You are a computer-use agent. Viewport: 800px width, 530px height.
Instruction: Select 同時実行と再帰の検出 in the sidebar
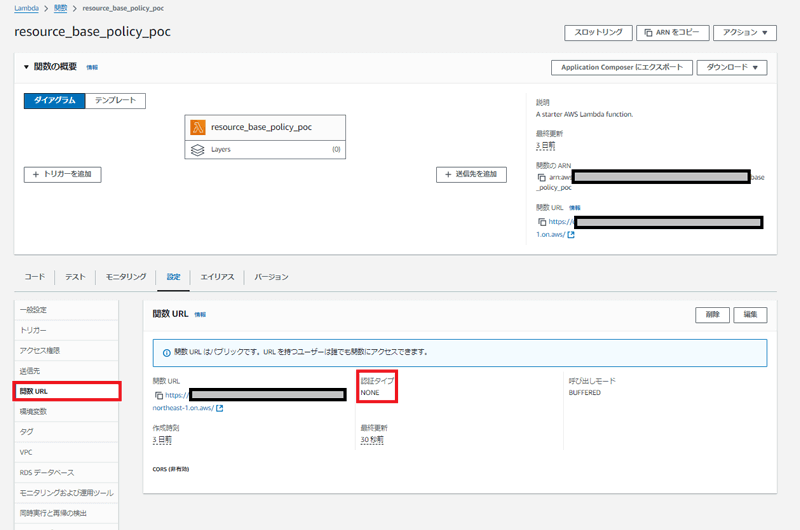[66, 514]
